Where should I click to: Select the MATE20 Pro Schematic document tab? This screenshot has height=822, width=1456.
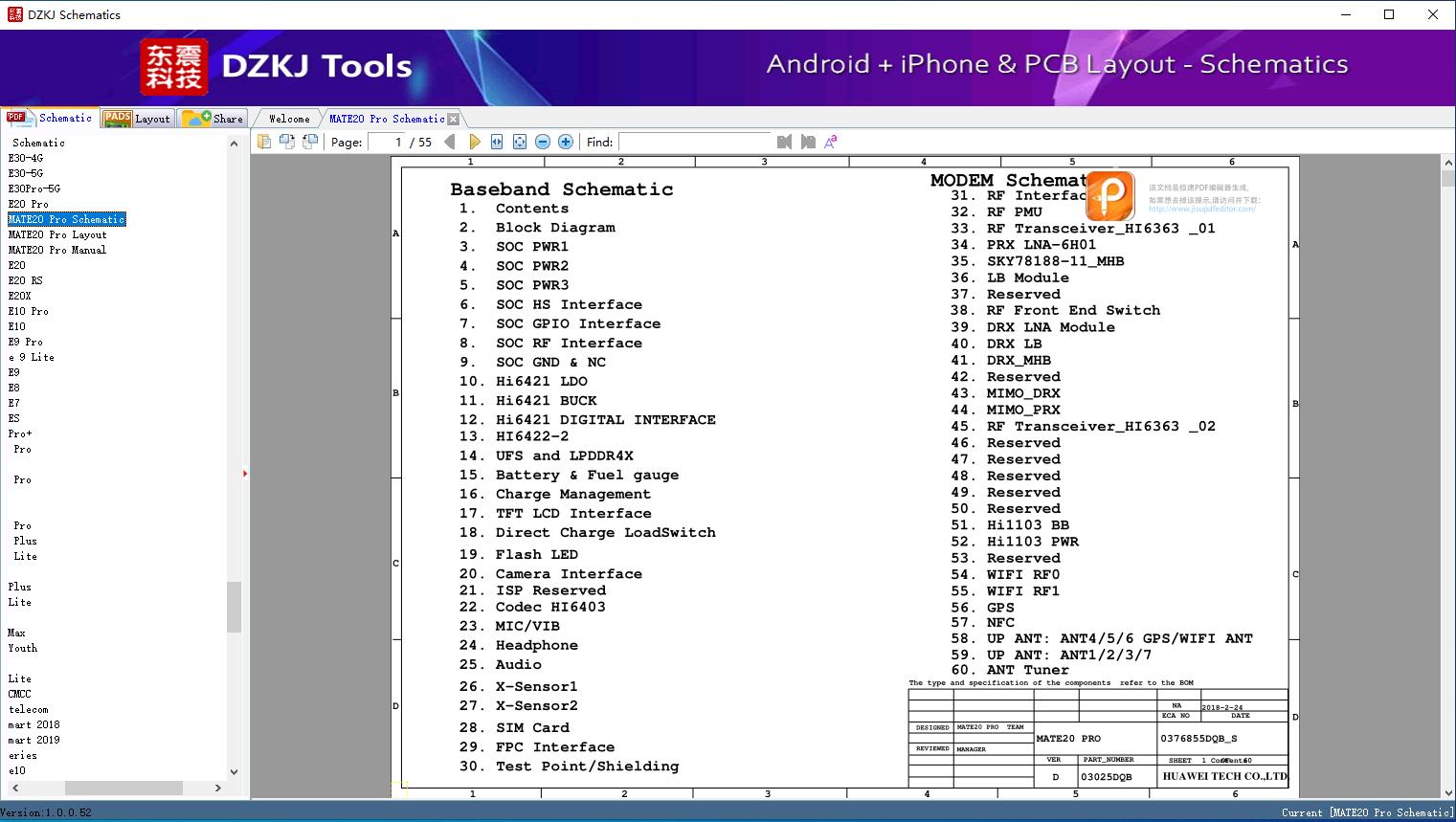coord(387,119)
